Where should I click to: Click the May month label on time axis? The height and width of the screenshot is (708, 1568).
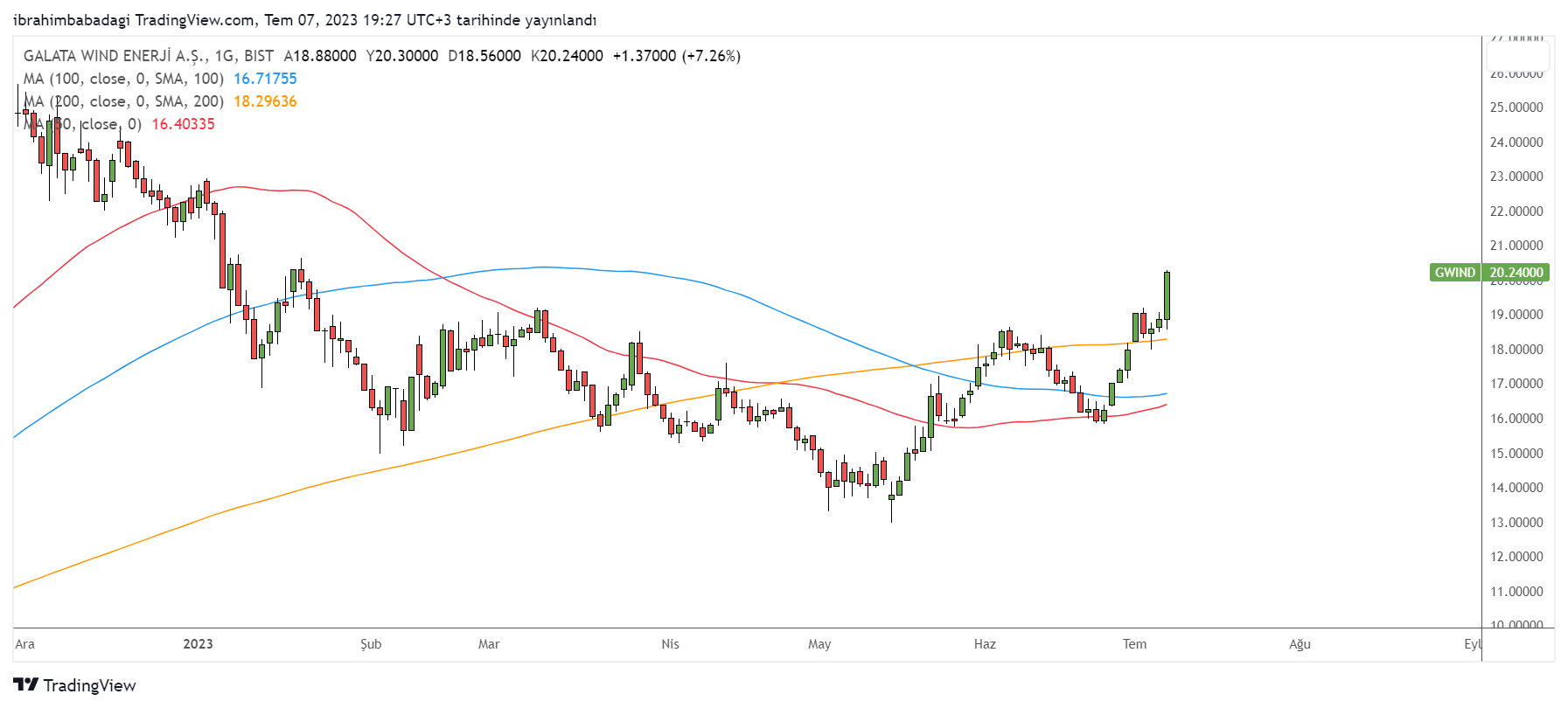click(x=819, y=644)
